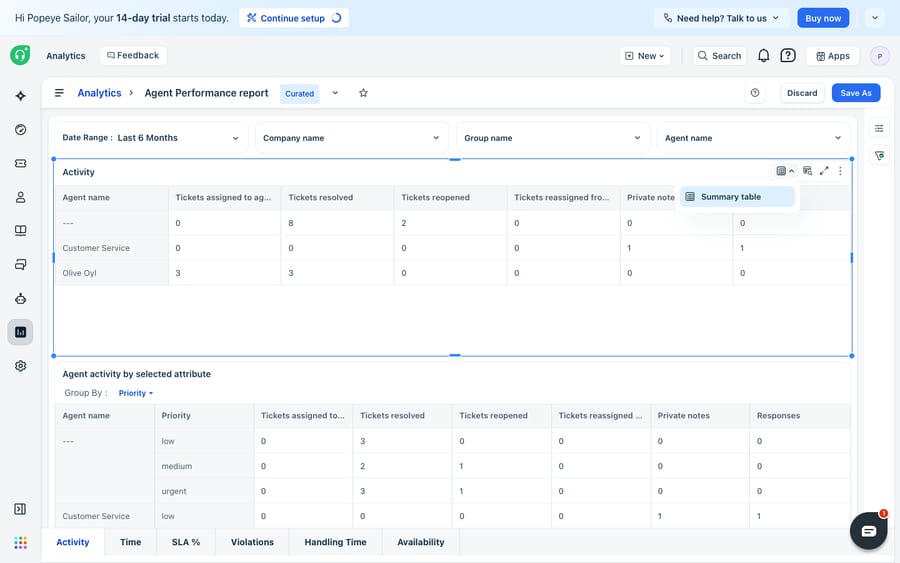Click Tickets resolved column header in Activity table
This screenshot has width=900, height=563.
coord(337,197)
